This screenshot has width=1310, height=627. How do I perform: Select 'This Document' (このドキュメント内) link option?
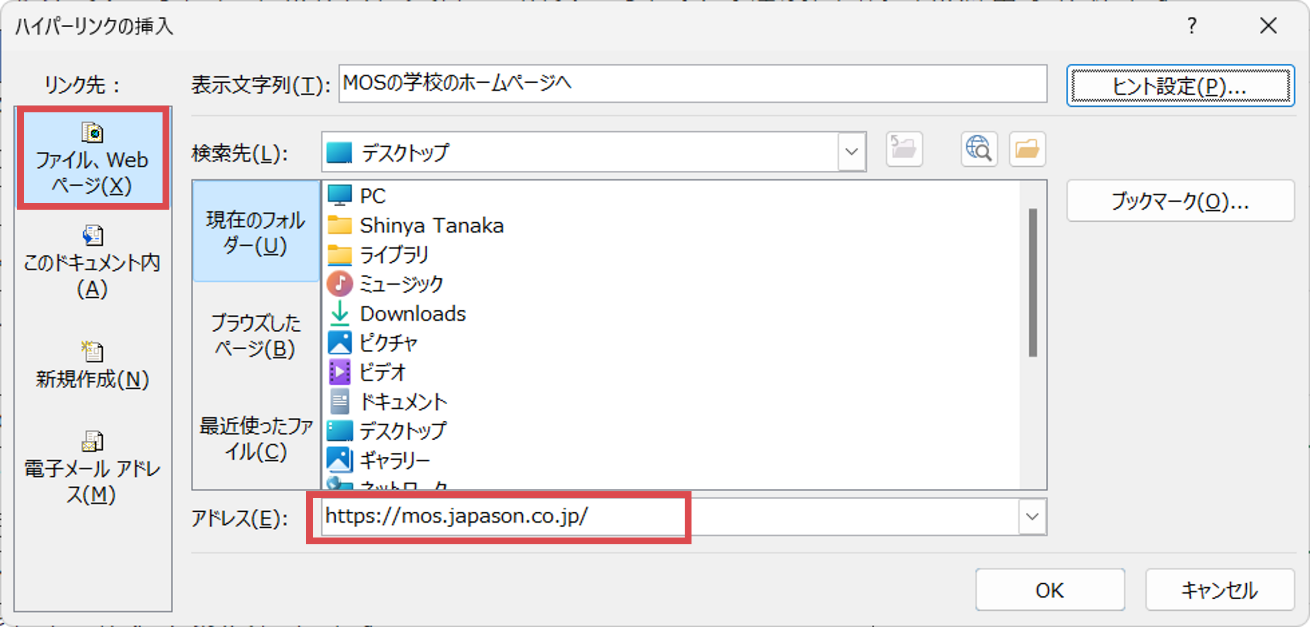click(x=92, y=263)
